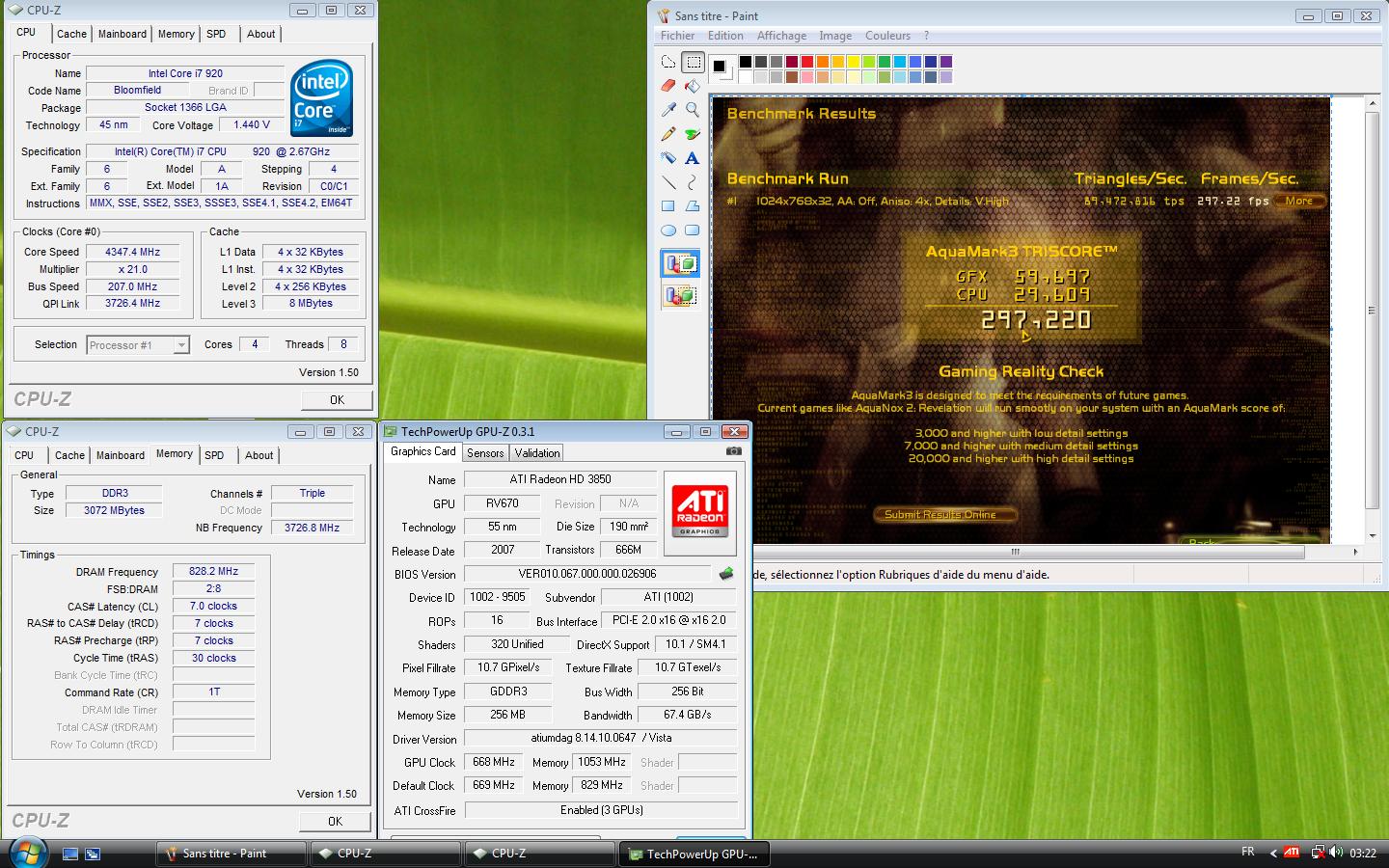The image size is (1389, 868).
Task: Open SPD tab in lower CPU-Z memory window
Action: click(x=214, y=455)
